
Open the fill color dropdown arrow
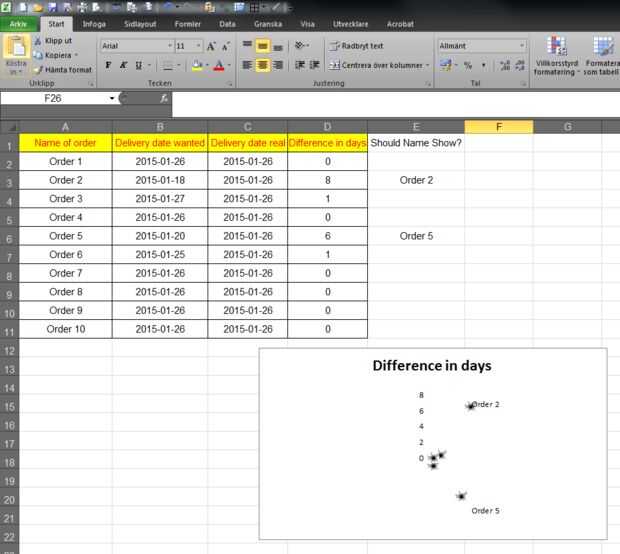pyautogui.click(x=207, y=65)
